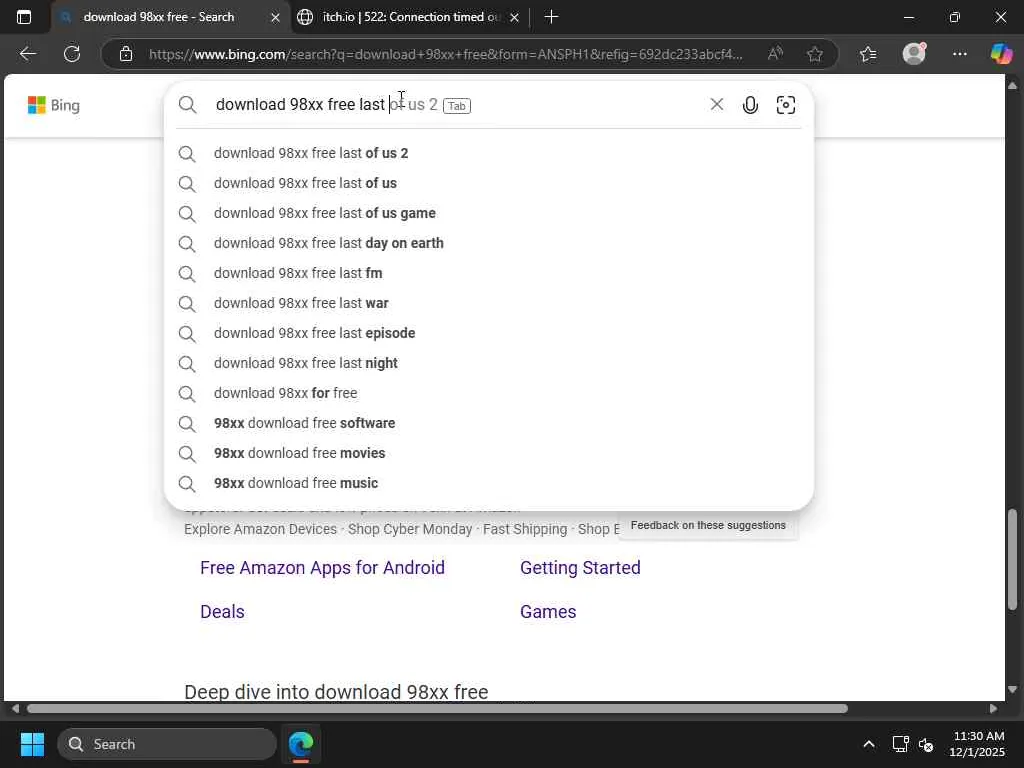Open the Getting Started link
The height and width of the screenshot is (768, 1024).
pos(580,568)
